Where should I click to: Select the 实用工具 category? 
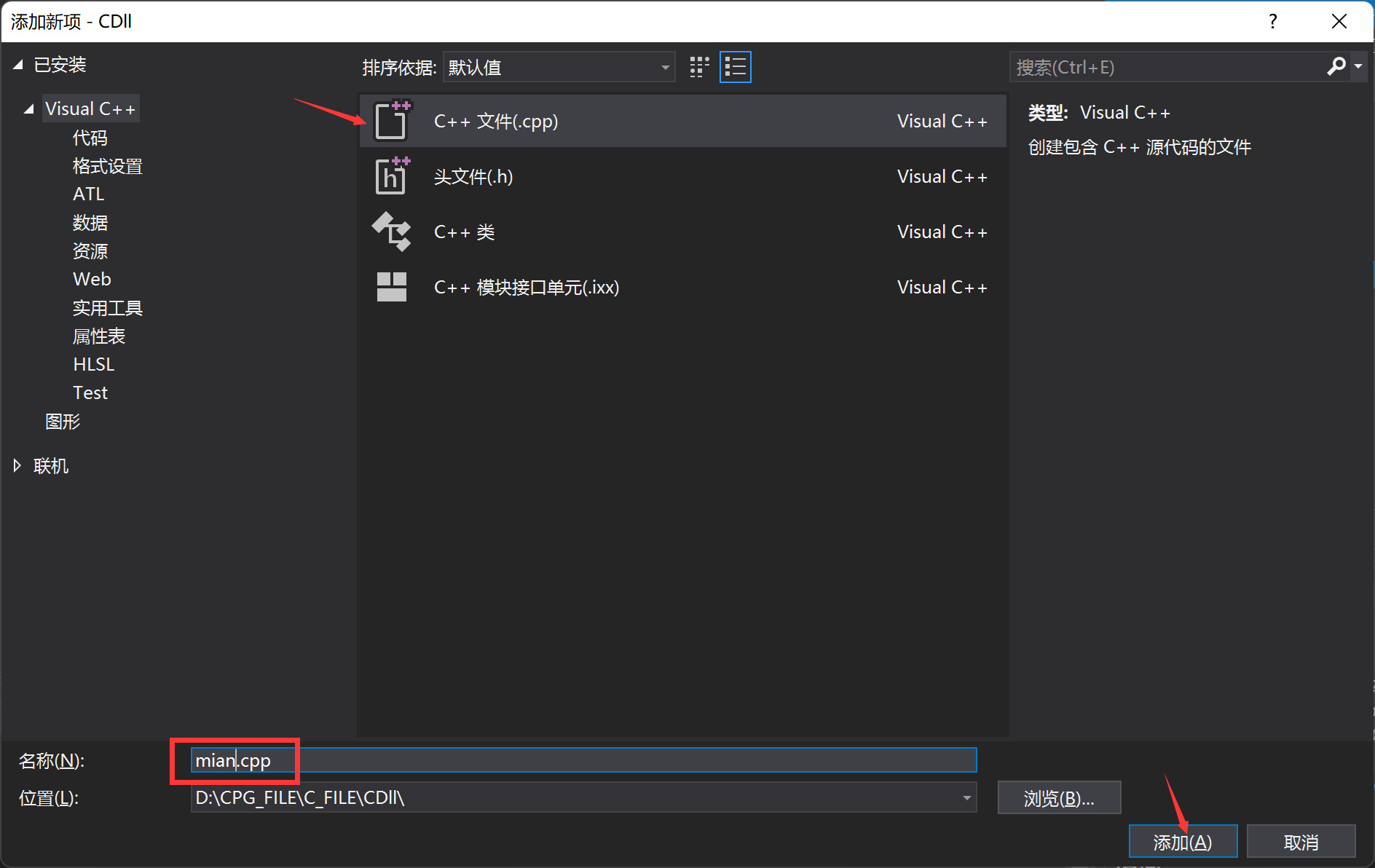tap(107, 308)
